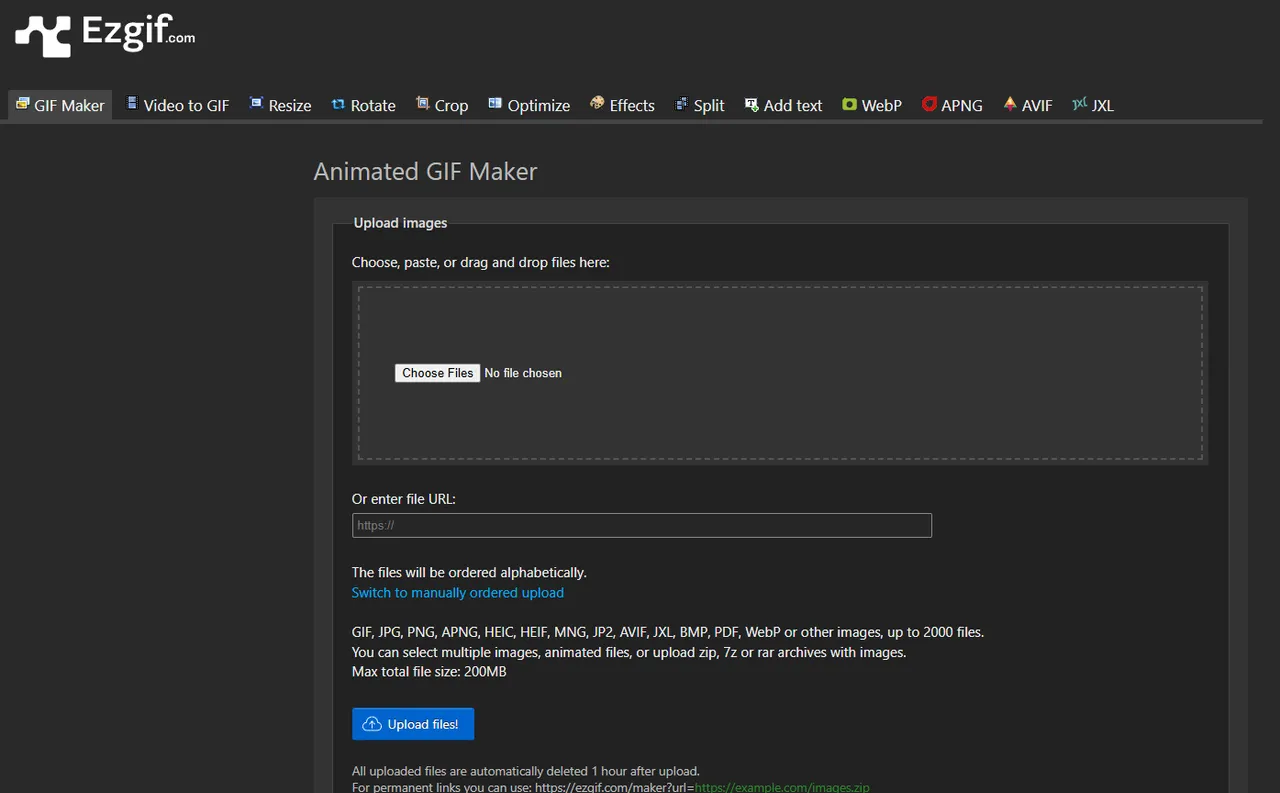Select the Crop tab label
Image resolution: width=1280 pixels, height=793 pixels.
coord(451,105)
